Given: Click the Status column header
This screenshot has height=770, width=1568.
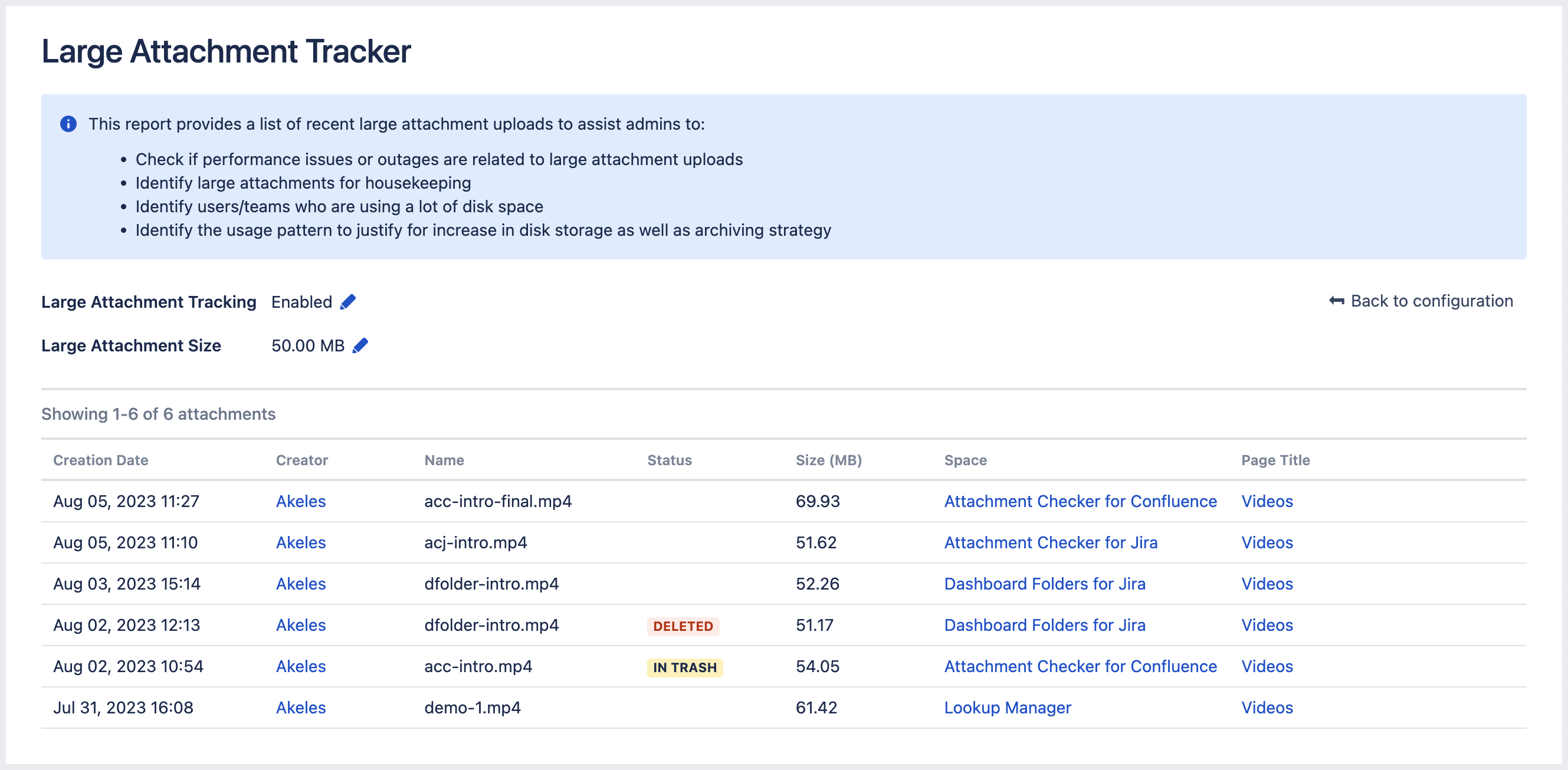Looking at the screenshot, I should pos(669,460).
